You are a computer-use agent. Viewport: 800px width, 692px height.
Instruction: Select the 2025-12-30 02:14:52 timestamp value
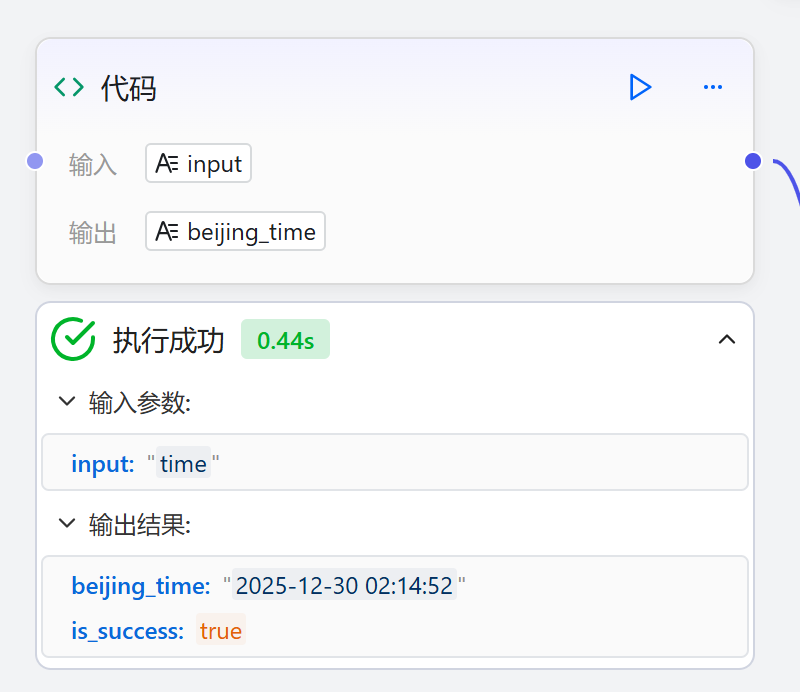point(344,585)
